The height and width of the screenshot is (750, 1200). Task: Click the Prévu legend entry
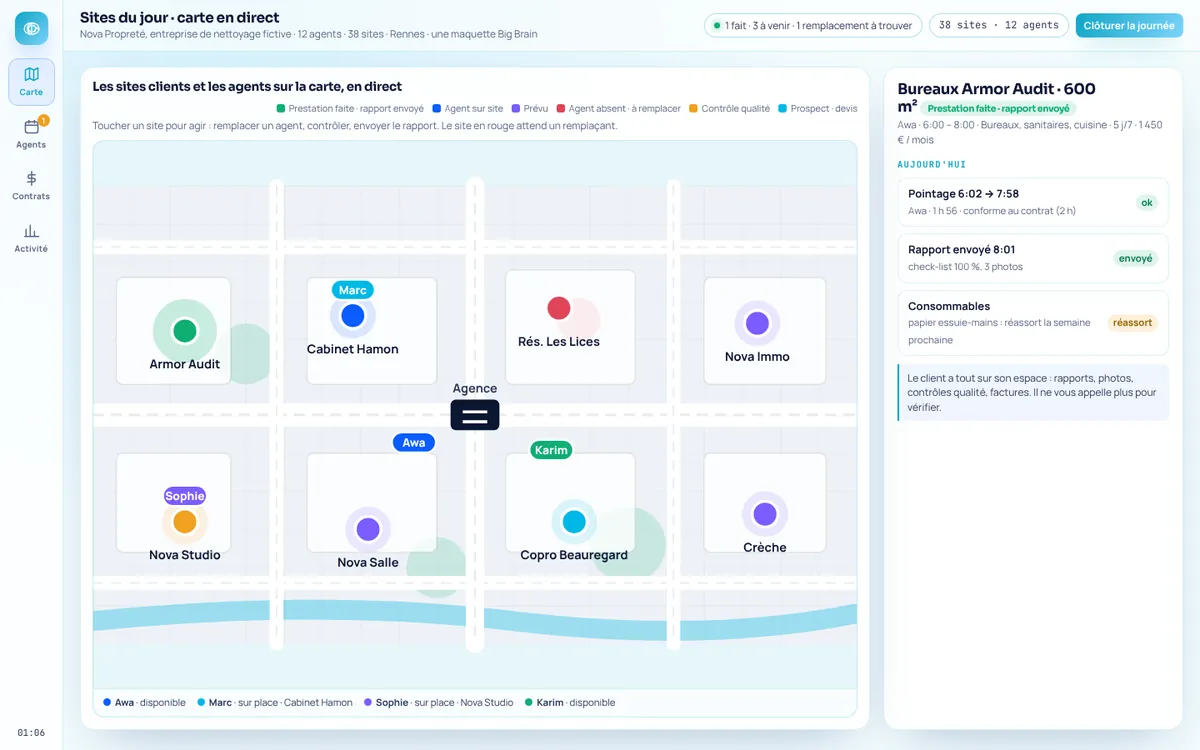tap(529, 108)
